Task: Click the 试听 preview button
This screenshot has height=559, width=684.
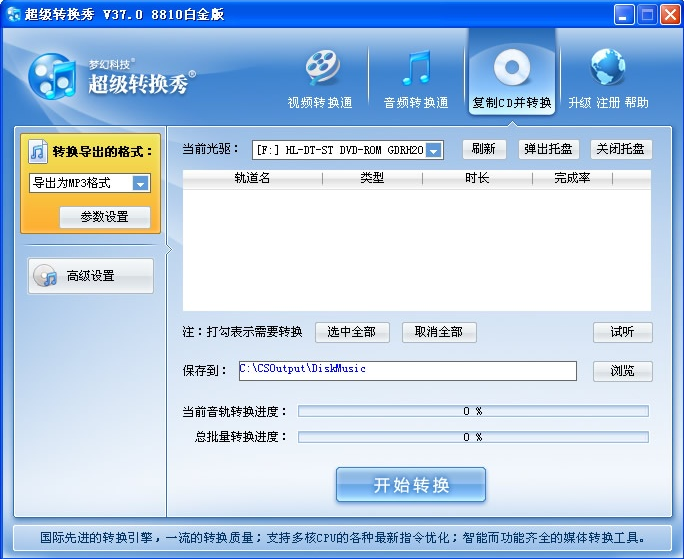Action: [x=622, y=333]
